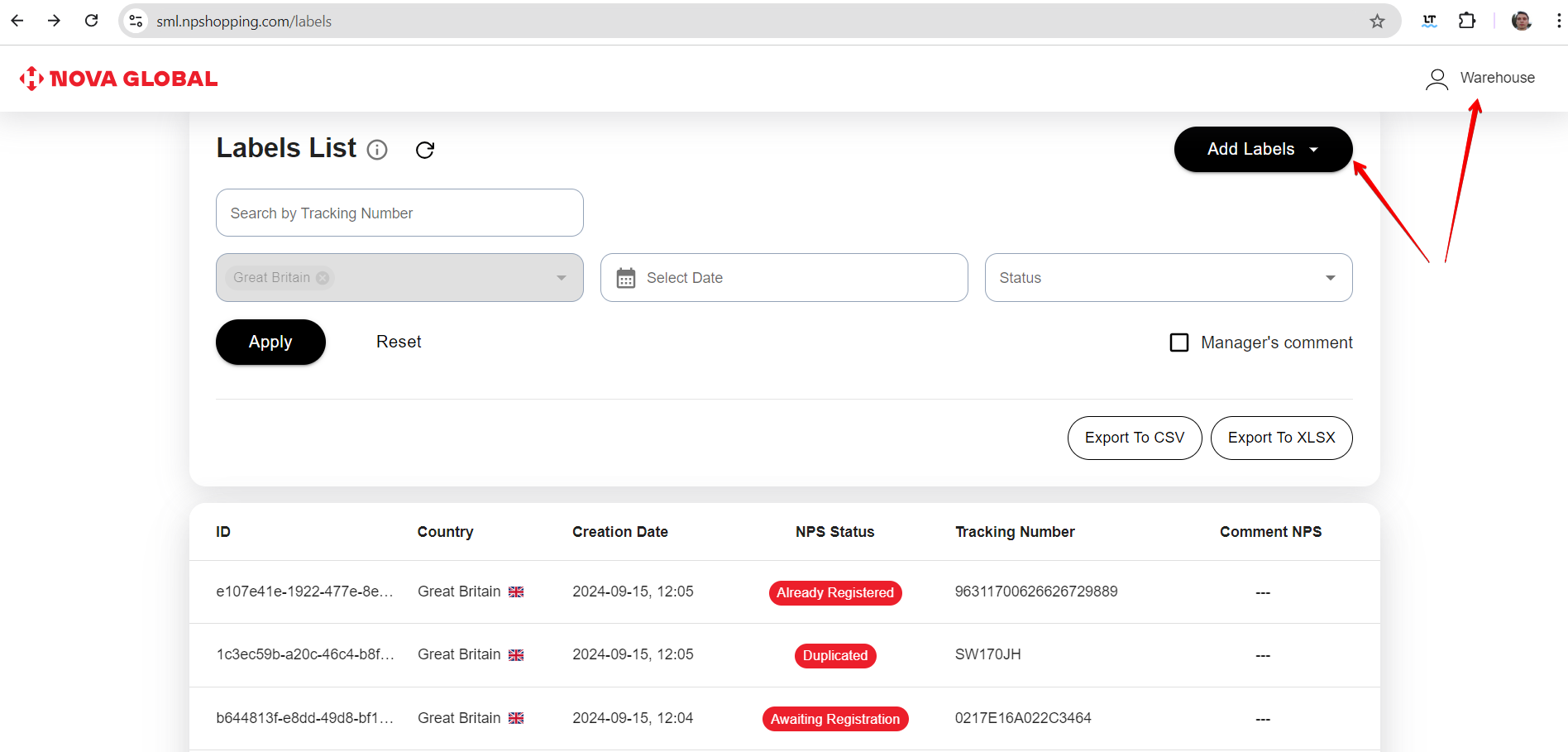Focus Search by Tracking Number field
Viewport: 1568px width, 752px height.
click(399, 213)
